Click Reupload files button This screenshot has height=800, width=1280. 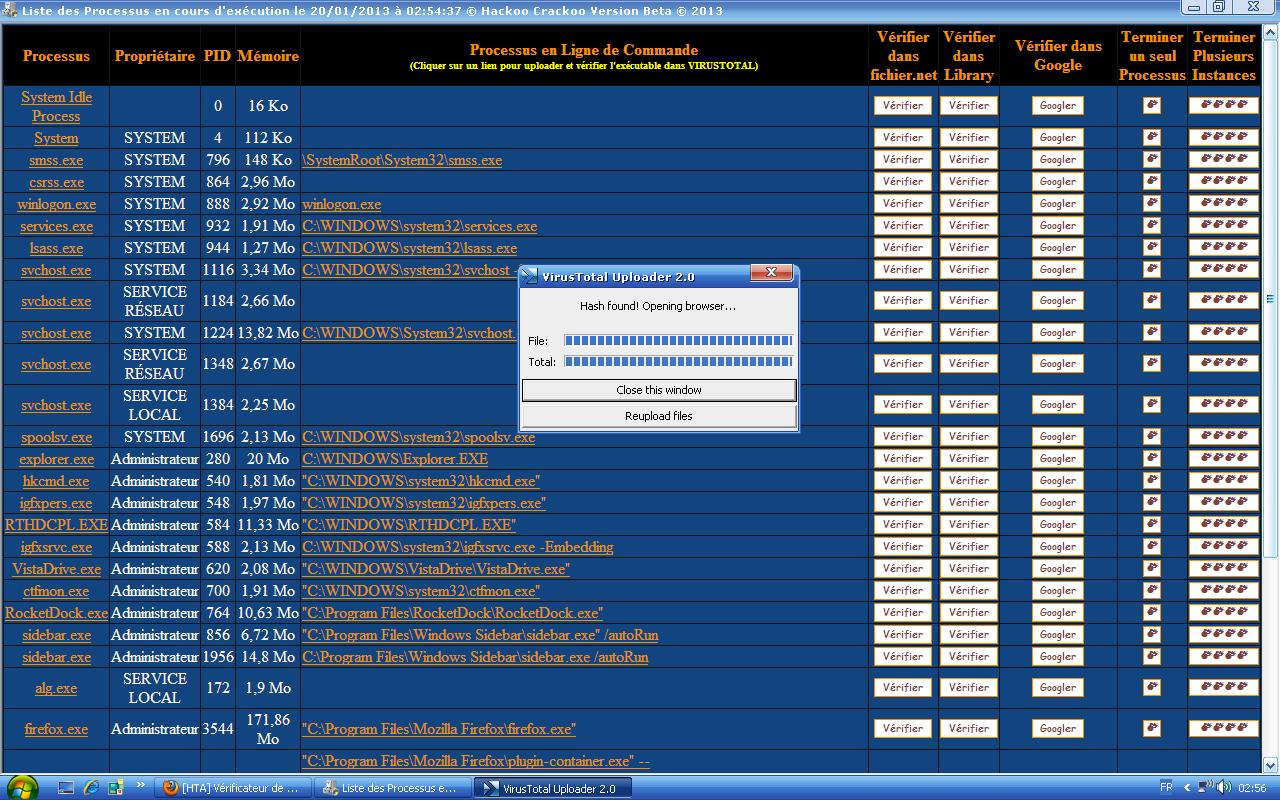click(x=658, y=416)
